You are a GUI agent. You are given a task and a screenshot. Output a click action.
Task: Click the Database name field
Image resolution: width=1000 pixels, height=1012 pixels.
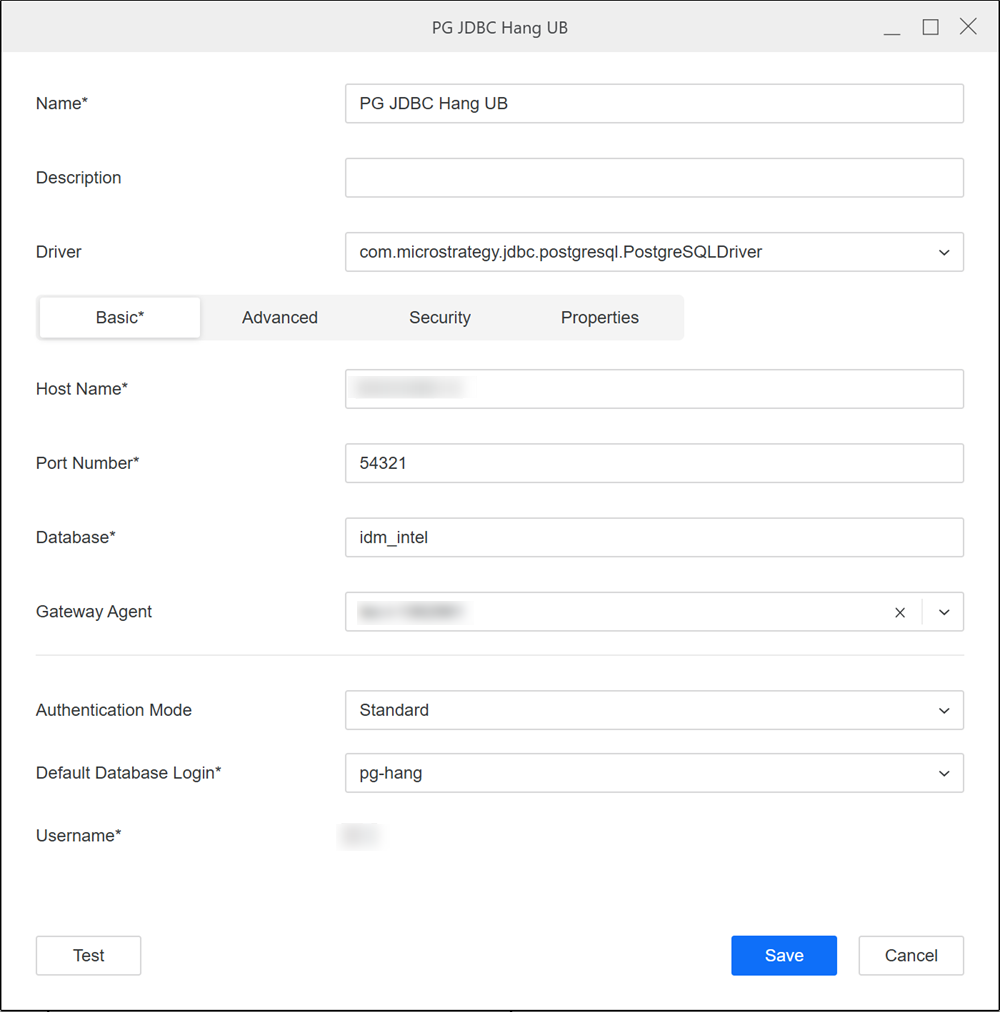654,538
